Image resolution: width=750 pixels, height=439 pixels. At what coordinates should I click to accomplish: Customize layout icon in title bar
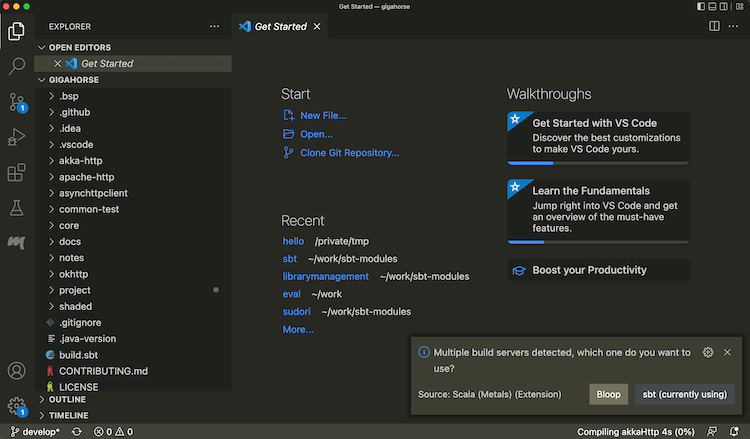739,7
